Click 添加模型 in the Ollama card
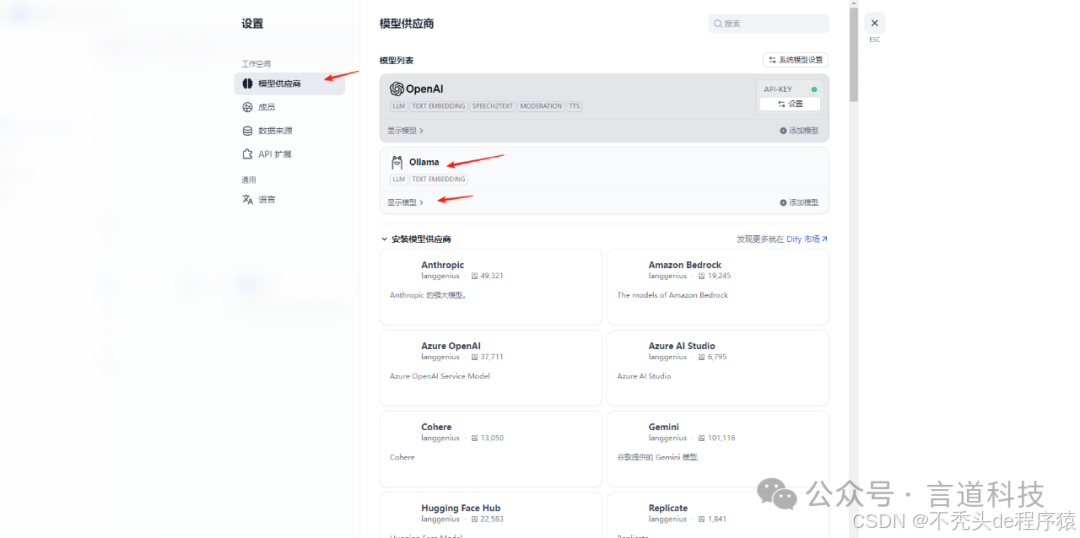Screen dimensions: 1080x538 tap(799, 203)
